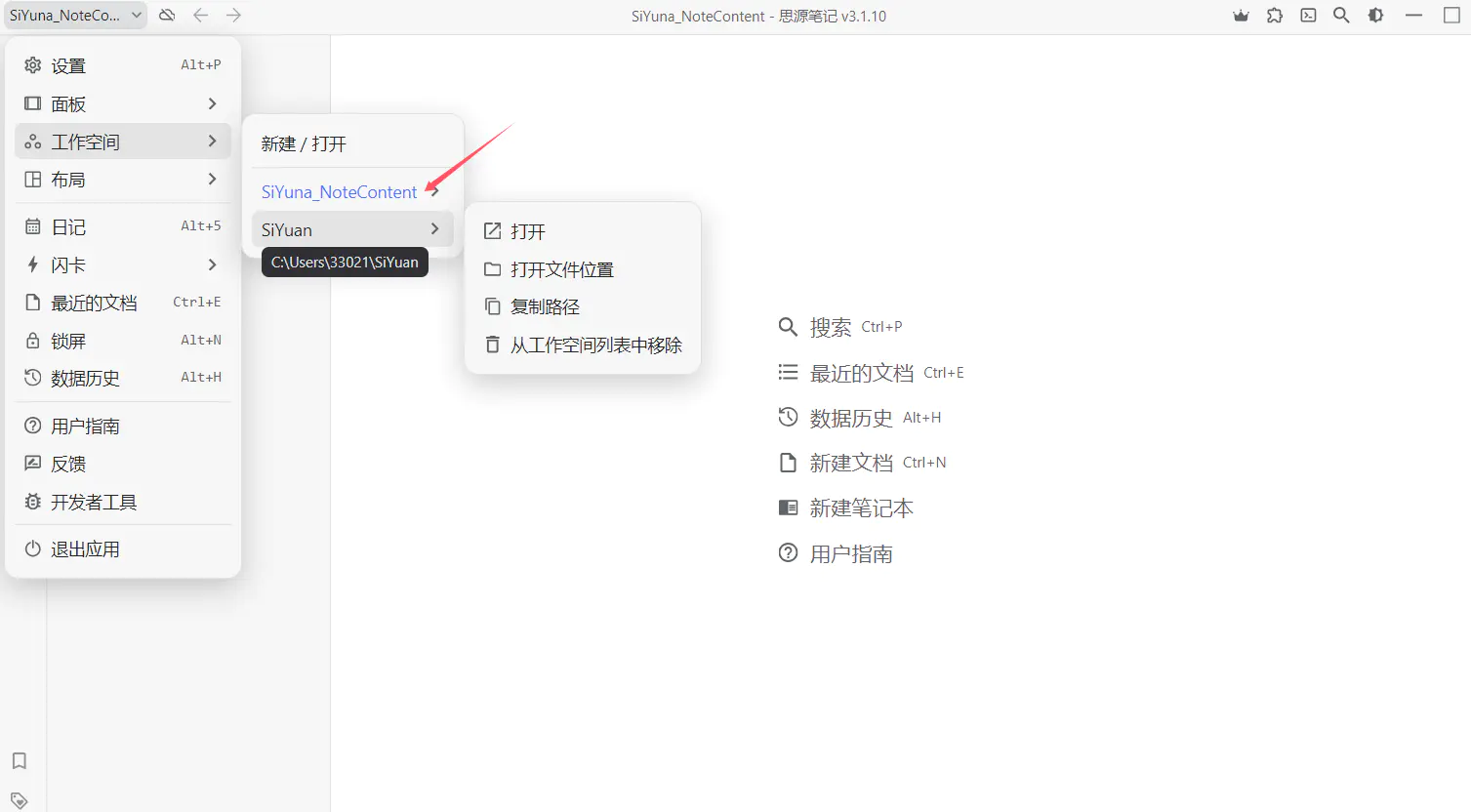1471x812 pixels.
Task: Select 新建 / 打开 workspace option
Action: tap(352, 143)
